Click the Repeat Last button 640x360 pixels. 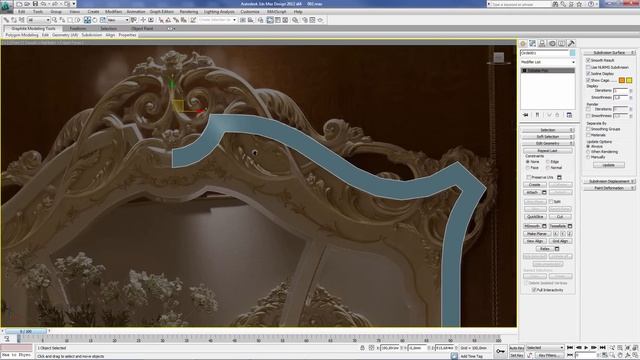(548, 151)
